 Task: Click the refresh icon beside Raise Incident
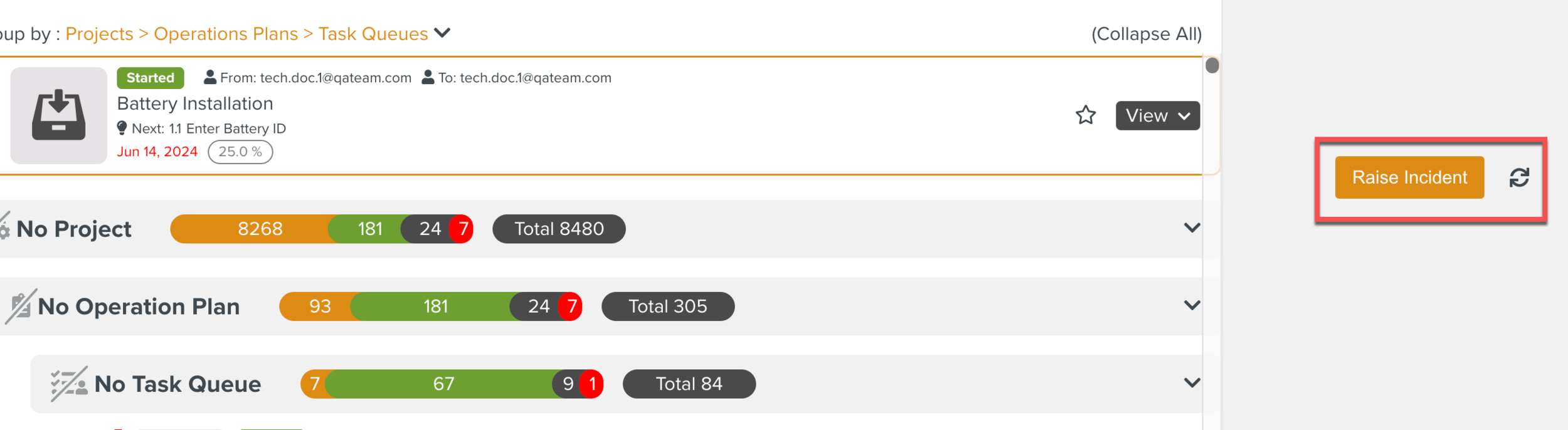point(1518,178)
